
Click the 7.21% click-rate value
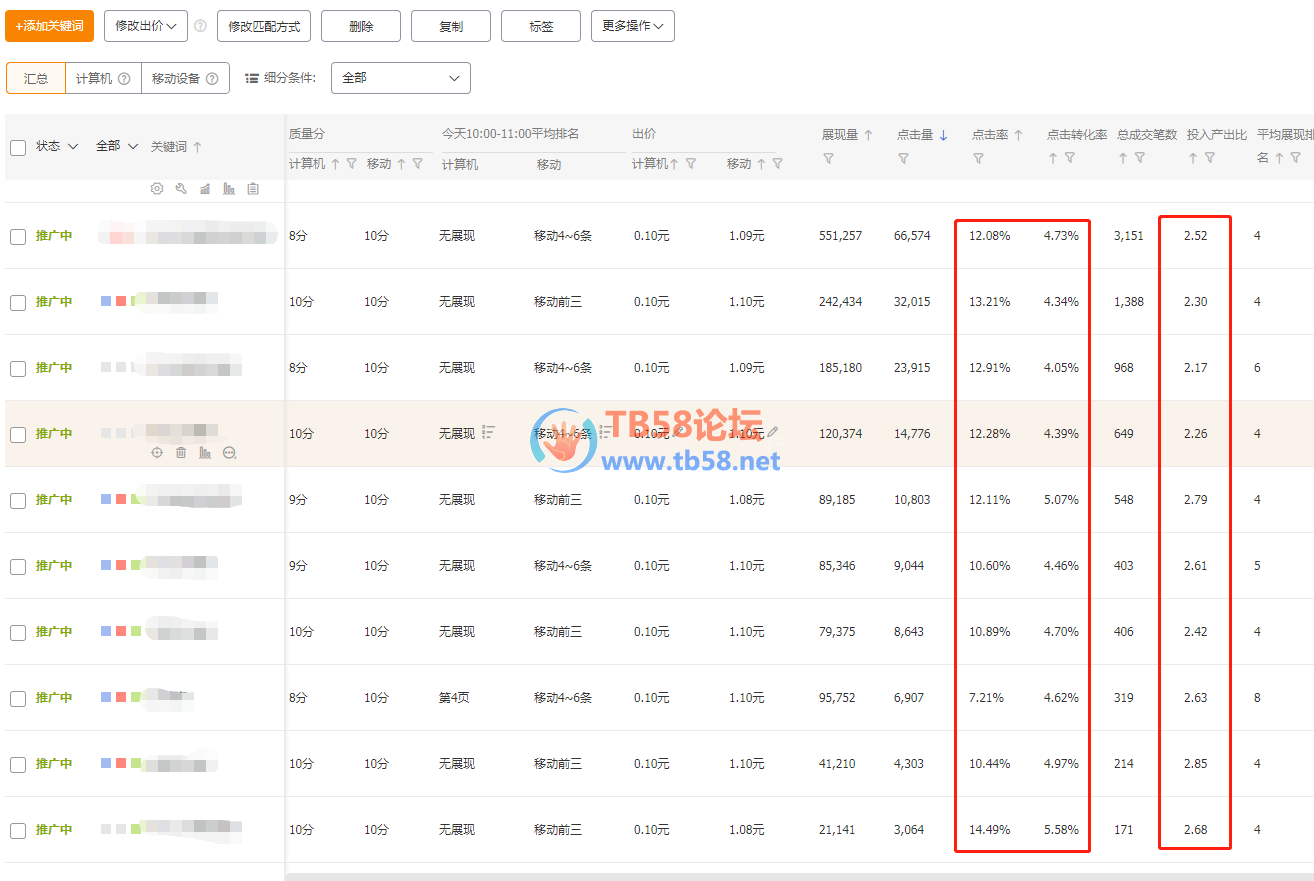[986, 698]
